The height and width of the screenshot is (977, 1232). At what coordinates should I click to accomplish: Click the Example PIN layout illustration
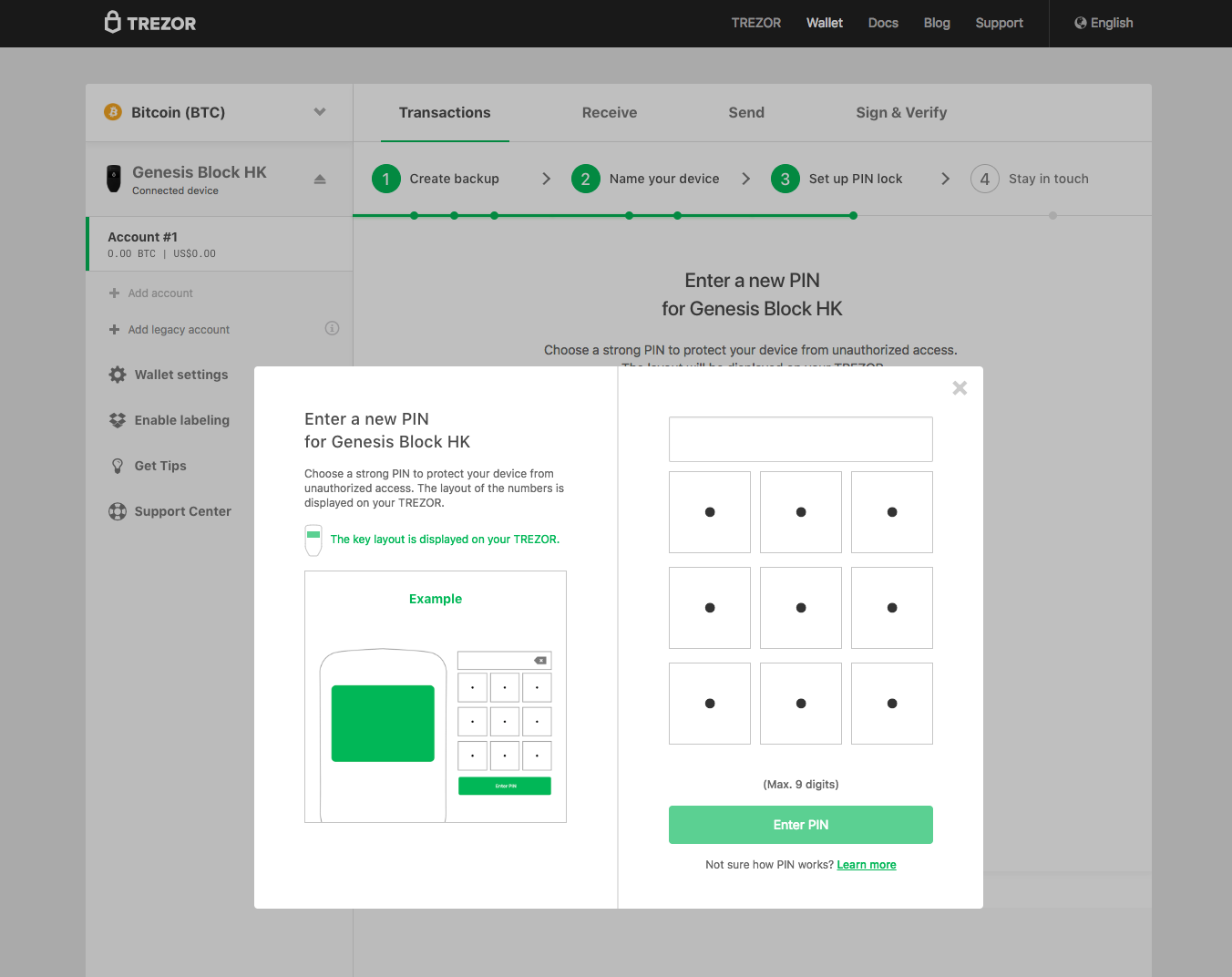tap(436, 697)
